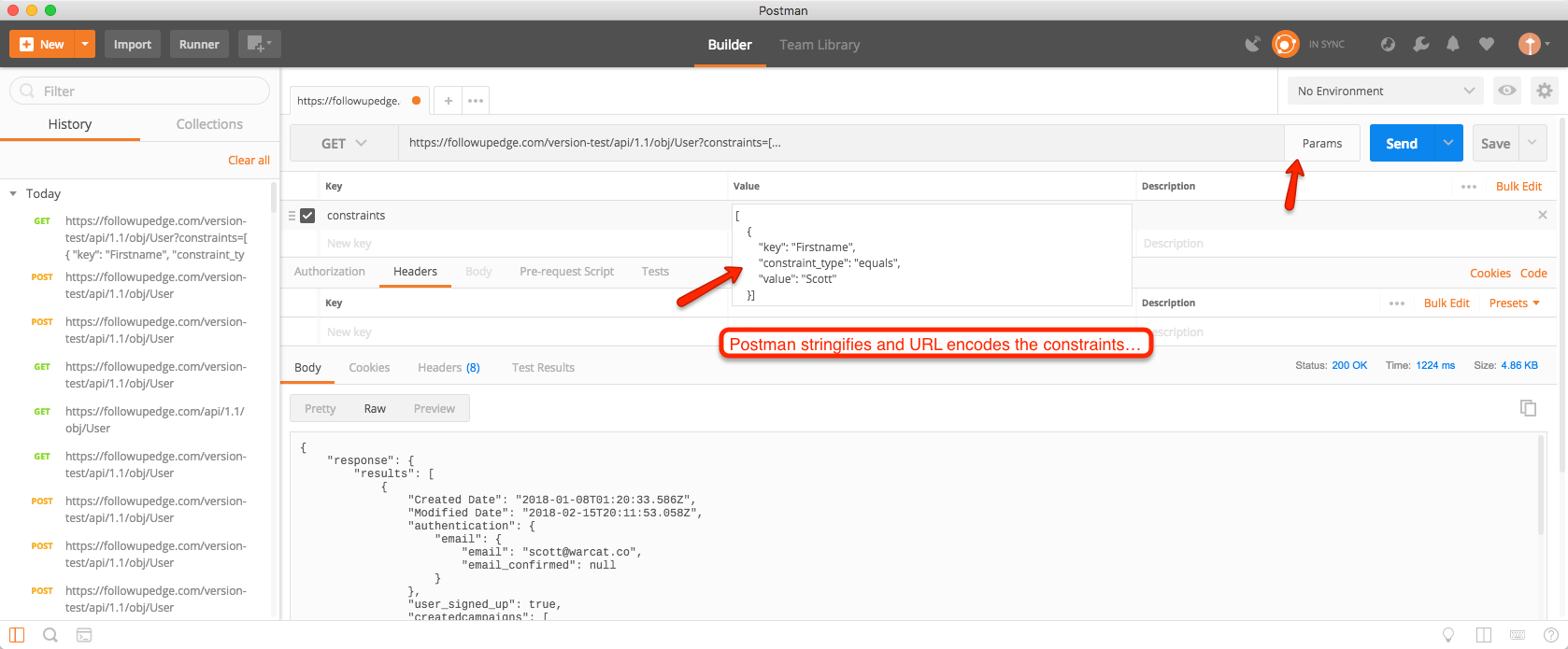The height and width of the screenshot is (649, 1568).
Task: Select the Test Results tab
Action: 543,367
